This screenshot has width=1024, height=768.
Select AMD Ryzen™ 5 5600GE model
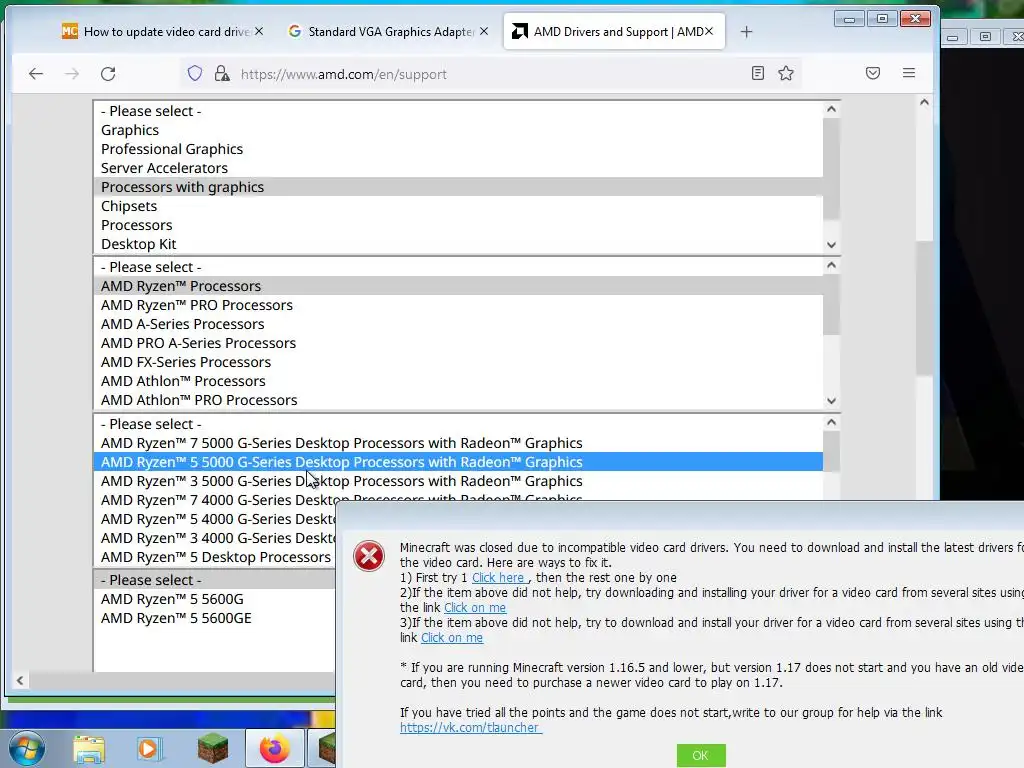point(215,618)
